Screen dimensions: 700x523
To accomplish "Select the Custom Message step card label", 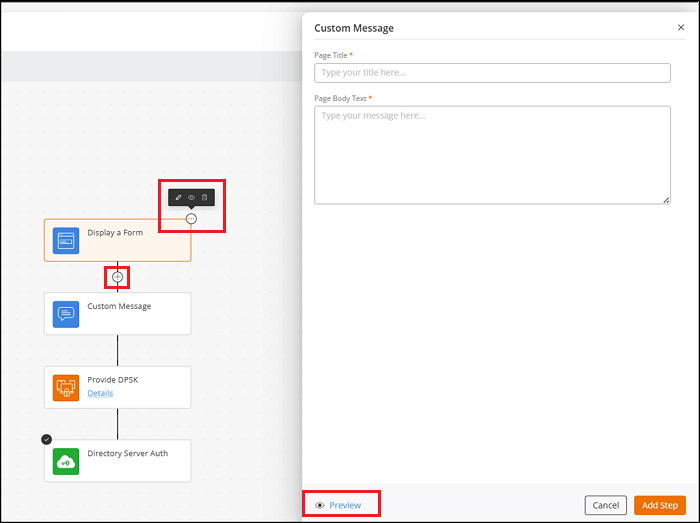I will [119, 306].
